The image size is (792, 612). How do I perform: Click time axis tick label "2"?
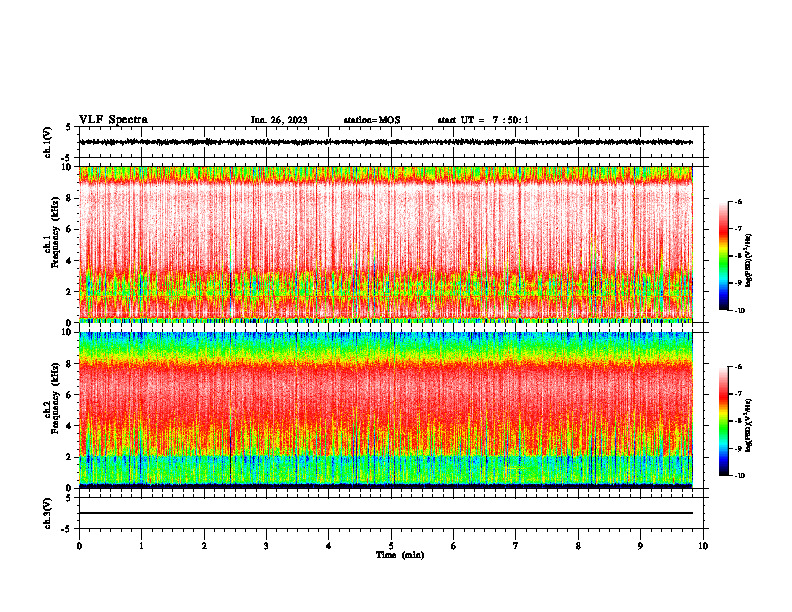pos(204,546)
